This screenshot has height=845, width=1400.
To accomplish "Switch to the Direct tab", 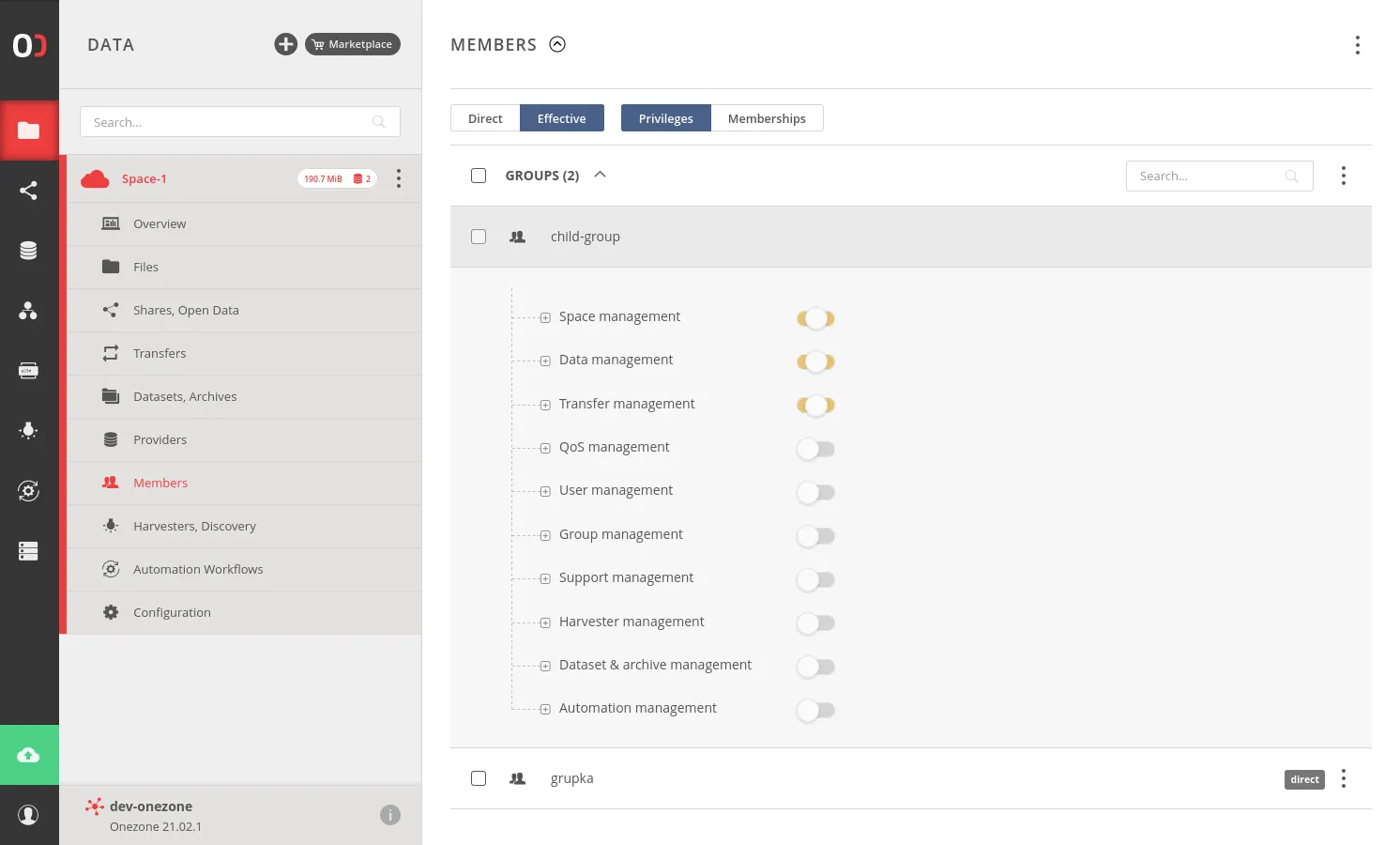I will coord(485,118).
